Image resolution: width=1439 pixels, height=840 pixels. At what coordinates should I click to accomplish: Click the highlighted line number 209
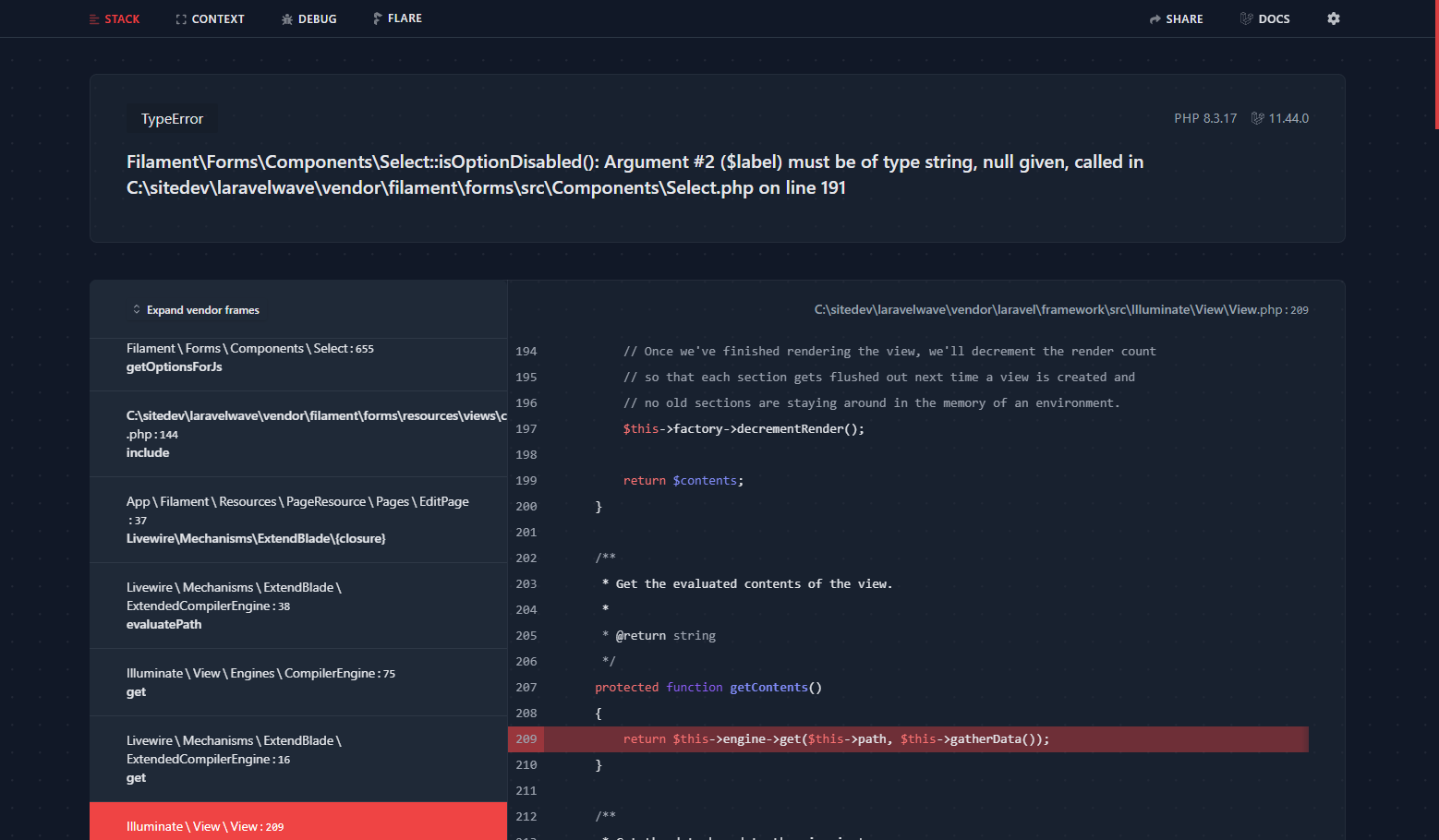526,739
